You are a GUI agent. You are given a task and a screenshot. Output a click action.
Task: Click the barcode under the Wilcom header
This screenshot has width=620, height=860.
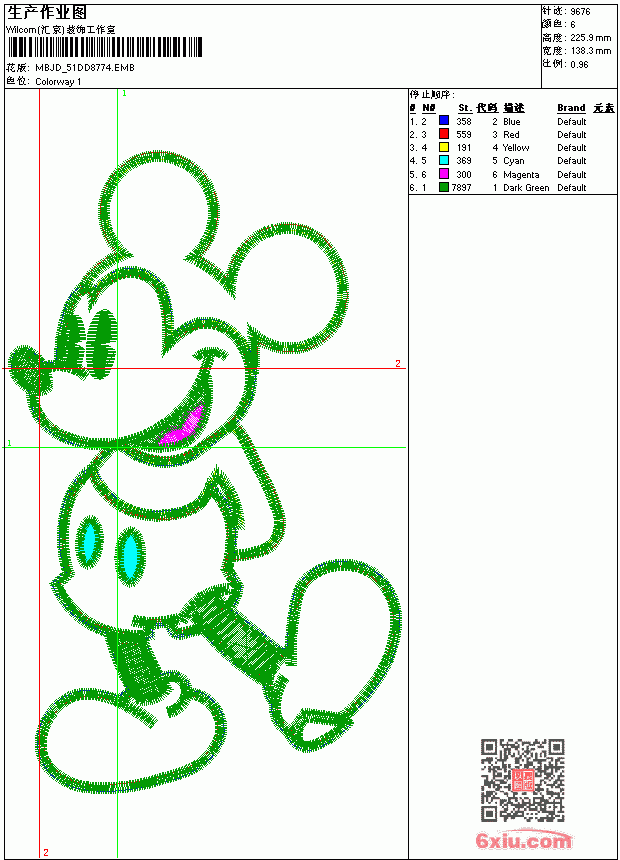104,47
